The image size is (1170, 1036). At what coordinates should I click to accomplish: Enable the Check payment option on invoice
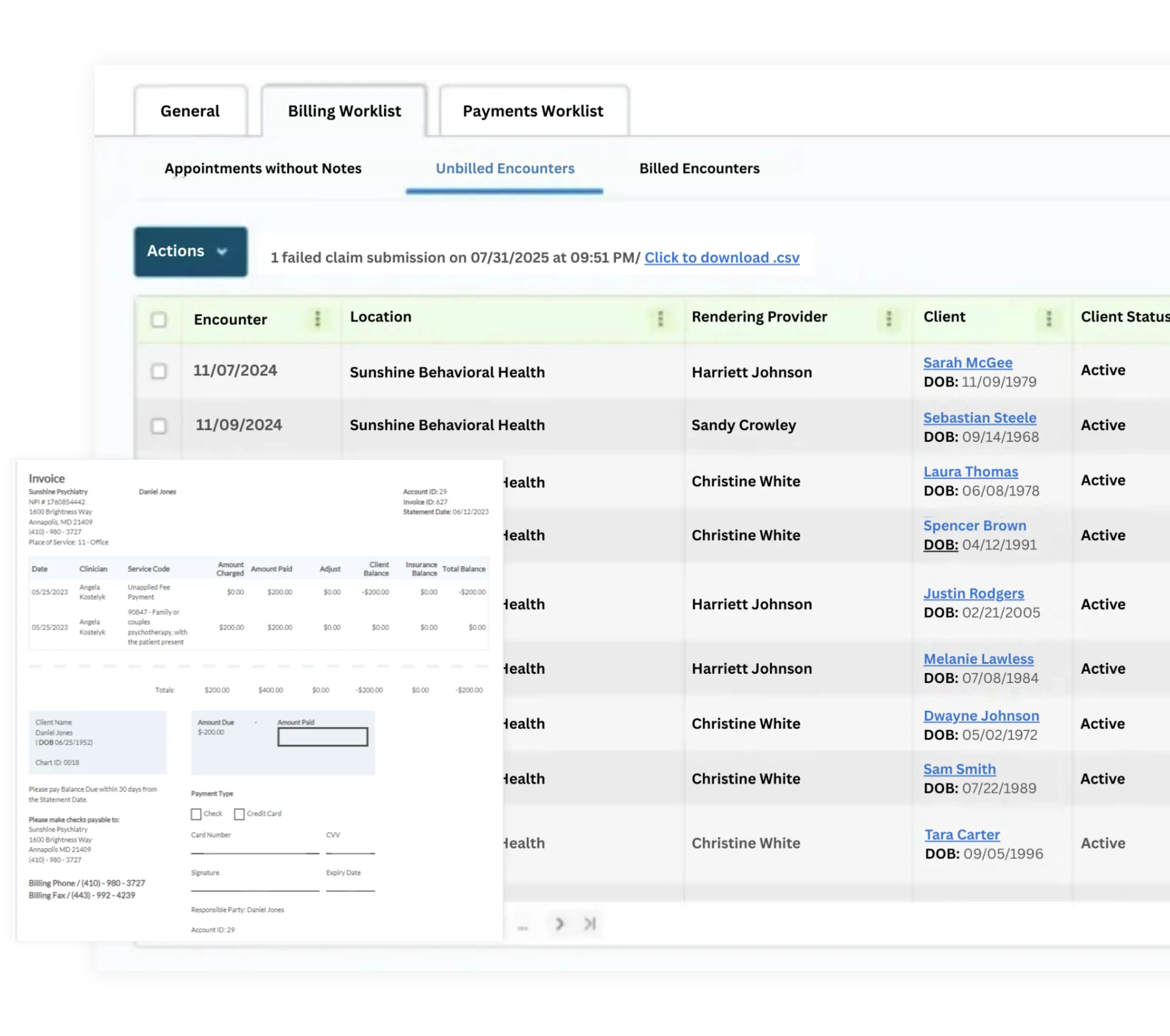(x=196, y=814)
